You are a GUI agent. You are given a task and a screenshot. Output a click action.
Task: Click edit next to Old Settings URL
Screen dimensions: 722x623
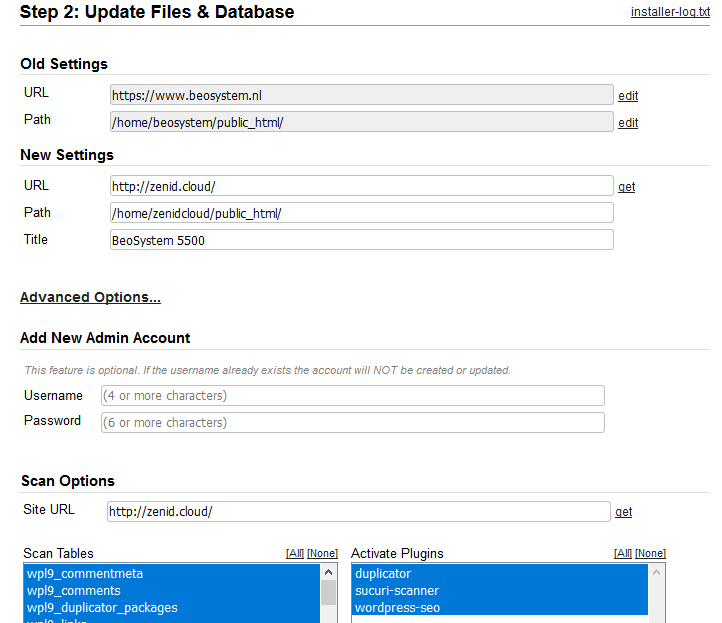tap(628, 96)
